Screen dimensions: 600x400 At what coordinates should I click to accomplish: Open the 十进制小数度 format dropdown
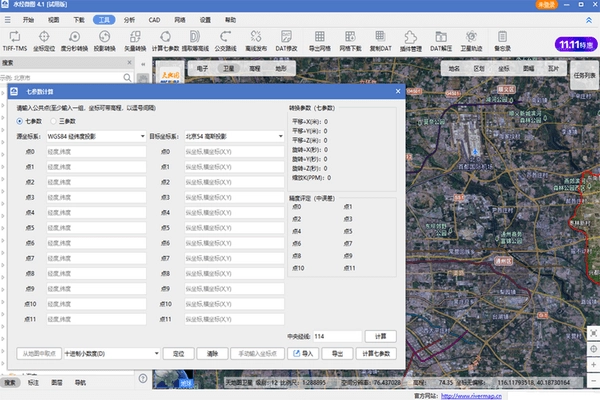point(110,353)
